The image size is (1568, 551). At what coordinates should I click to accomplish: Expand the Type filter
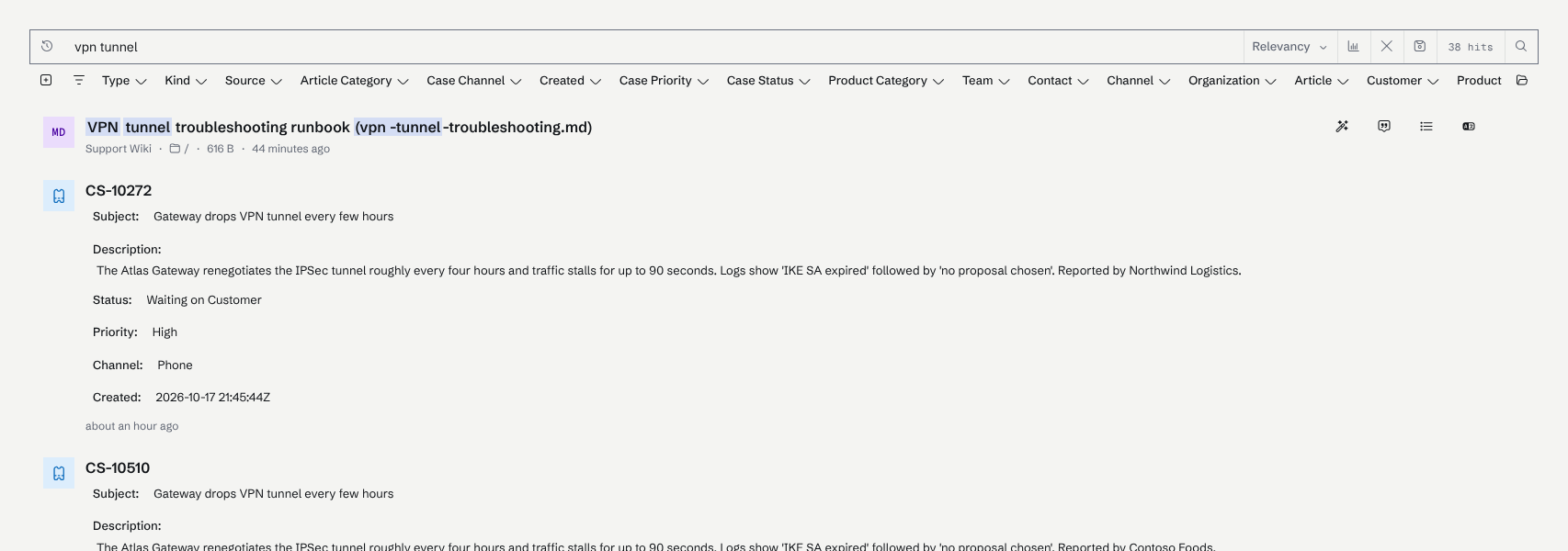tap(124, 81)
